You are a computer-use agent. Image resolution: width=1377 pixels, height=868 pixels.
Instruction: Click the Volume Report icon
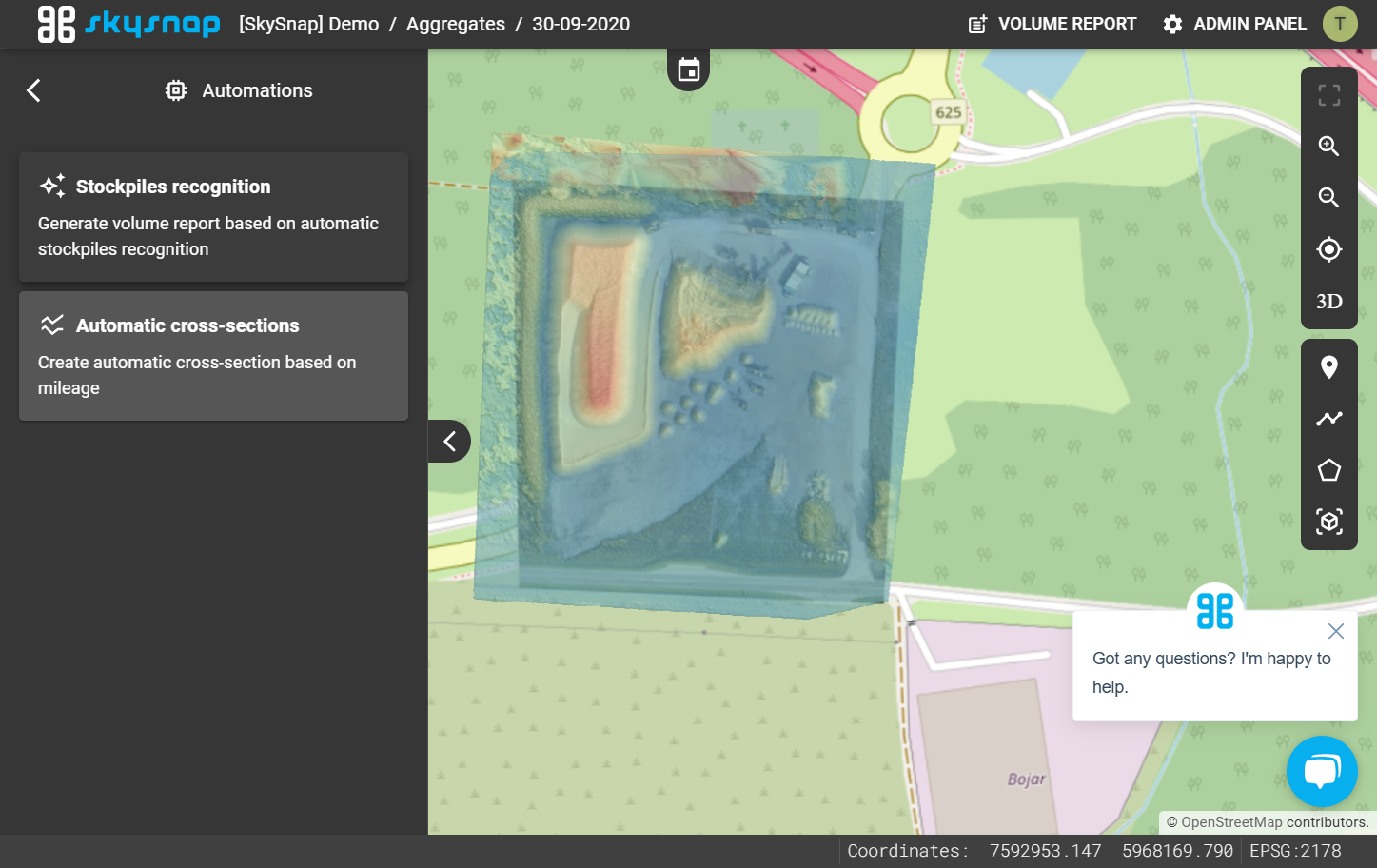[x=977, y=24]
